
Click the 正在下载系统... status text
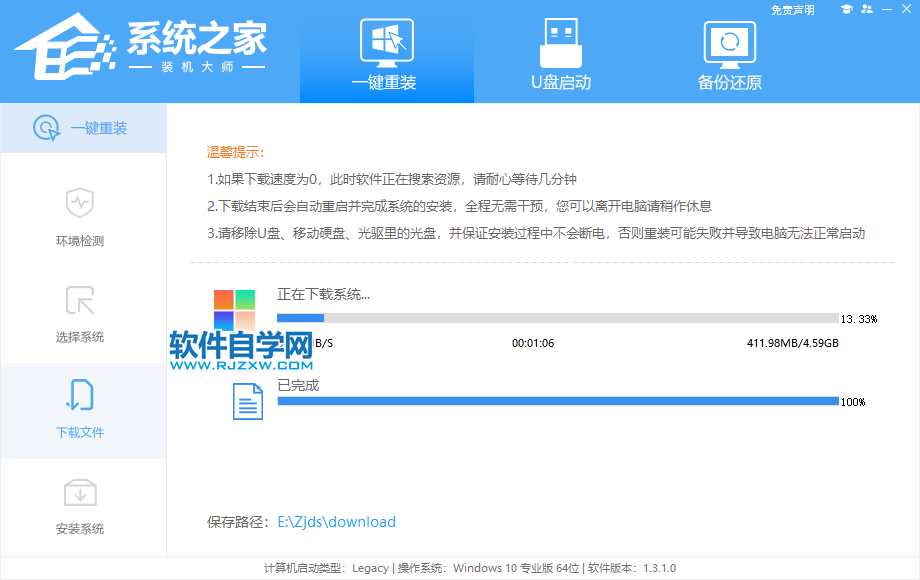323,294
